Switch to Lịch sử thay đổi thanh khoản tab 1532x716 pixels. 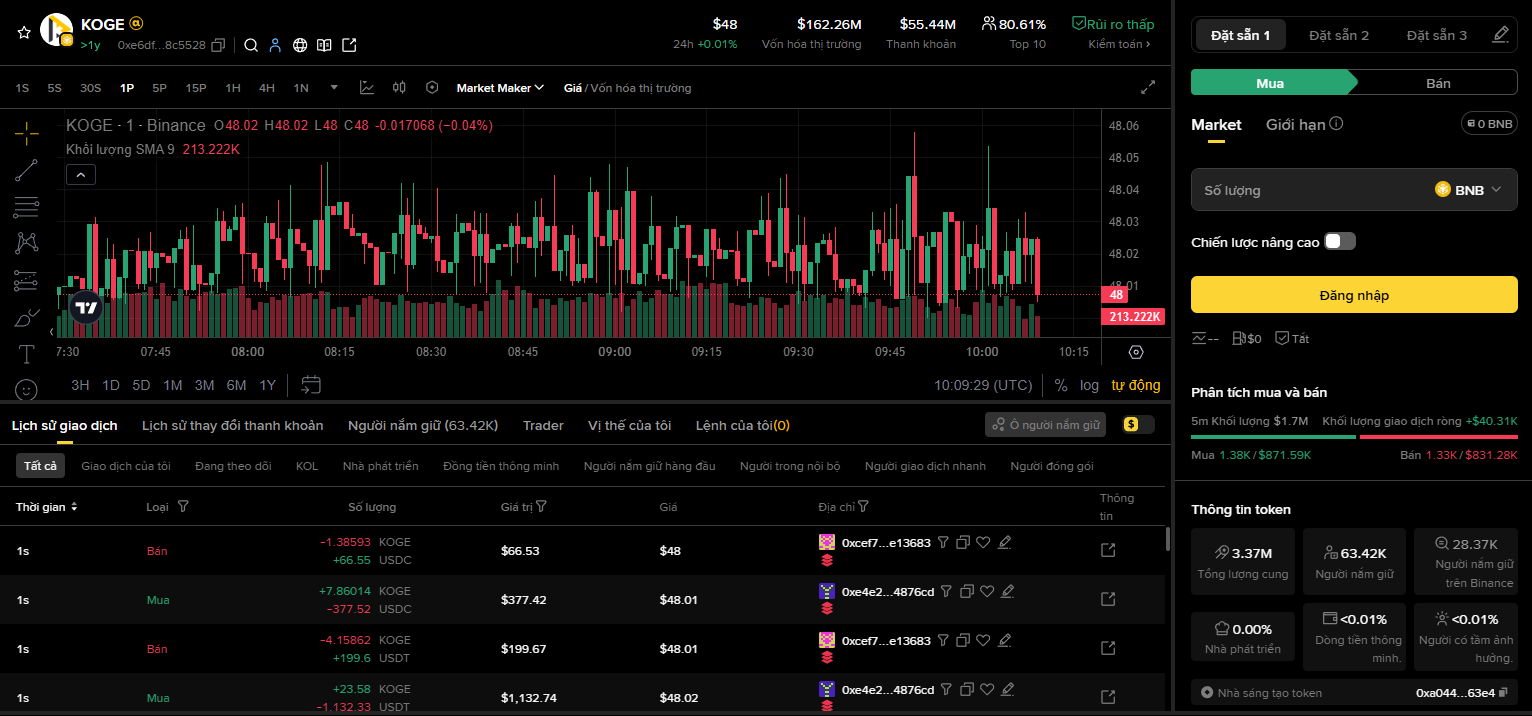pos(232,426)
